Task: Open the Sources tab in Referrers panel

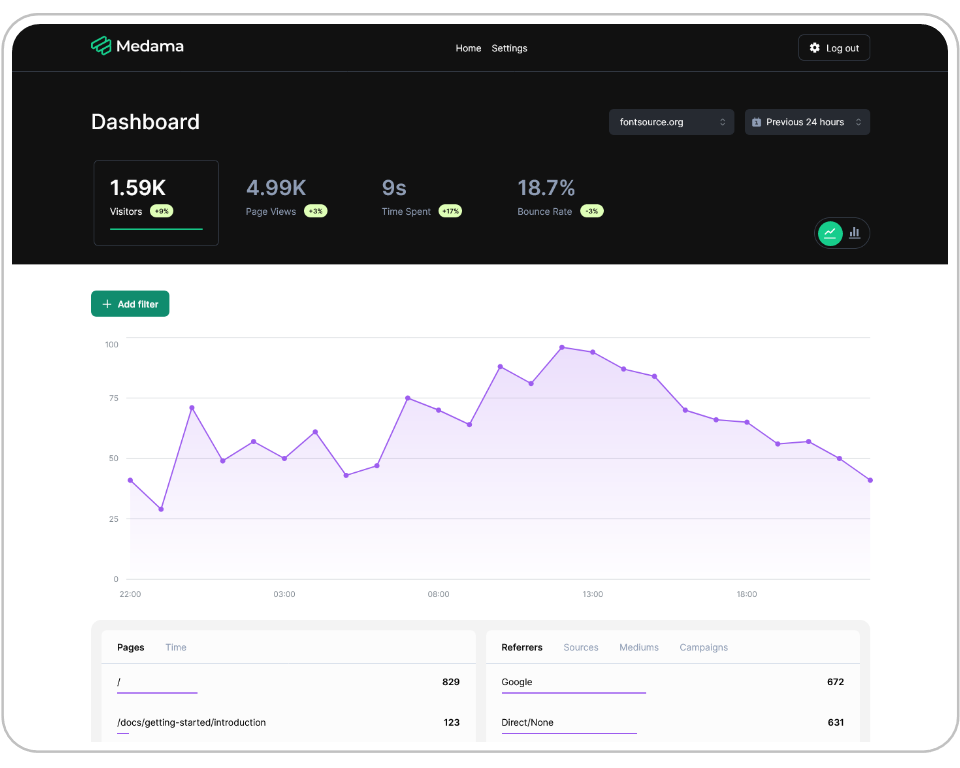Action: tap(580, 647)
